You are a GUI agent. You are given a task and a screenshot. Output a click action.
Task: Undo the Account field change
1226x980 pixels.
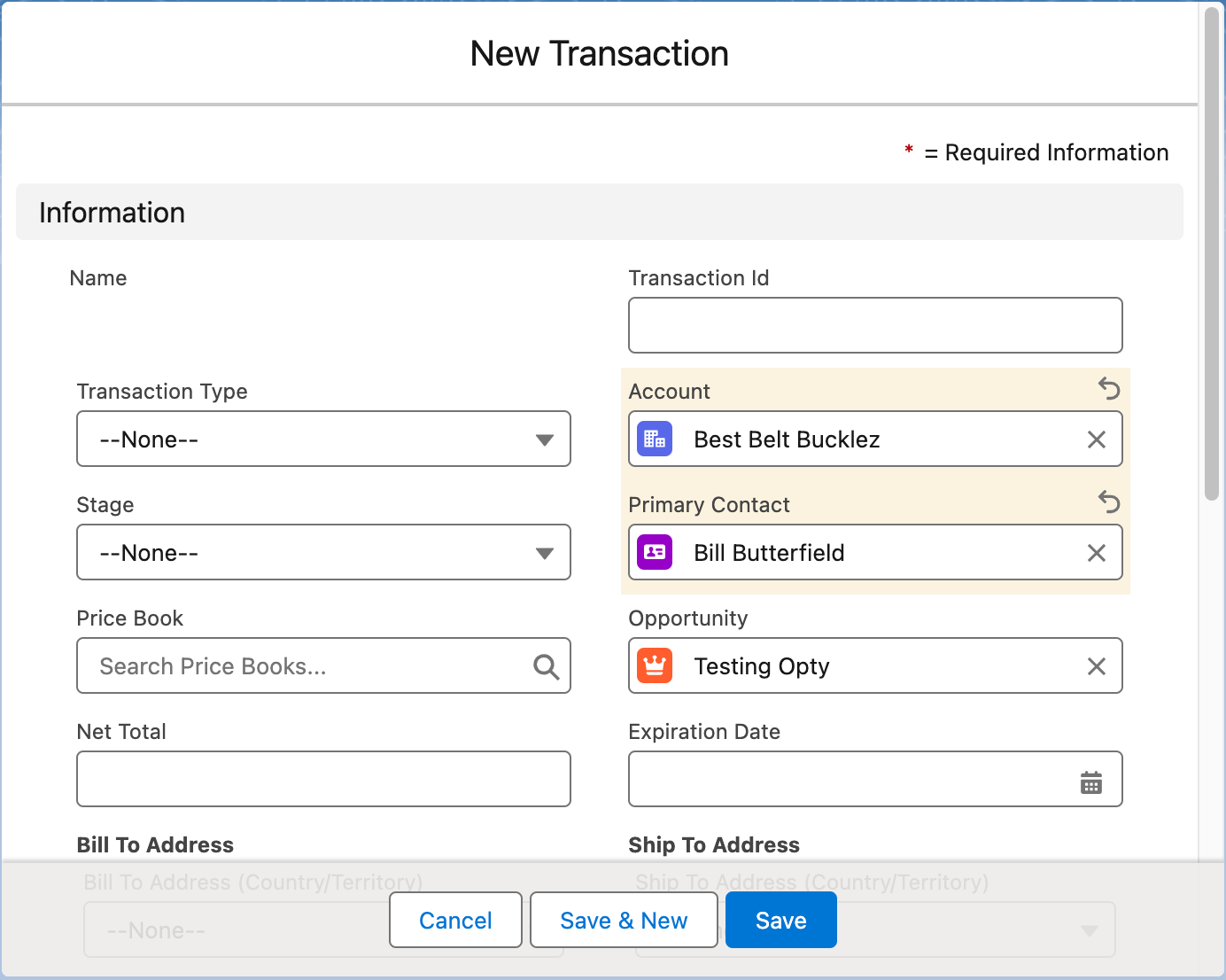click(x=1109, y=388)
